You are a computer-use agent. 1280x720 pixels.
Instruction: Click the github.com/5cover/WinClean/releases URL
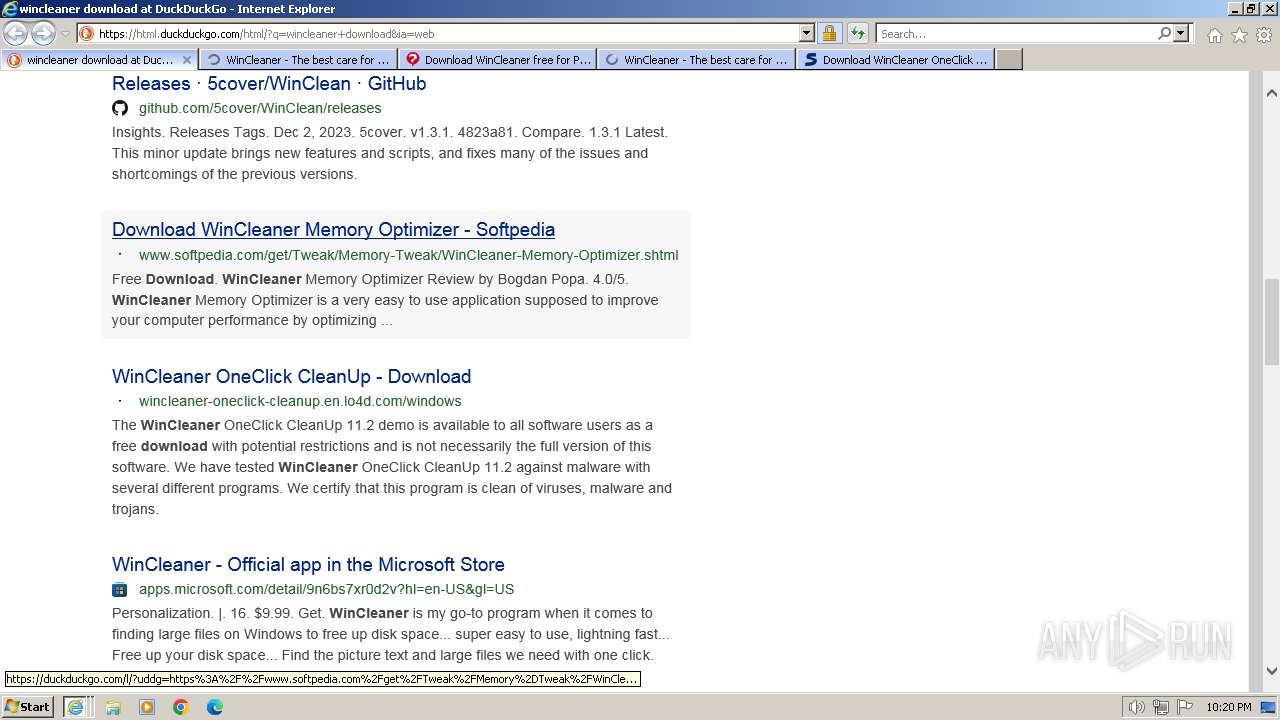(x=260, y=108)
